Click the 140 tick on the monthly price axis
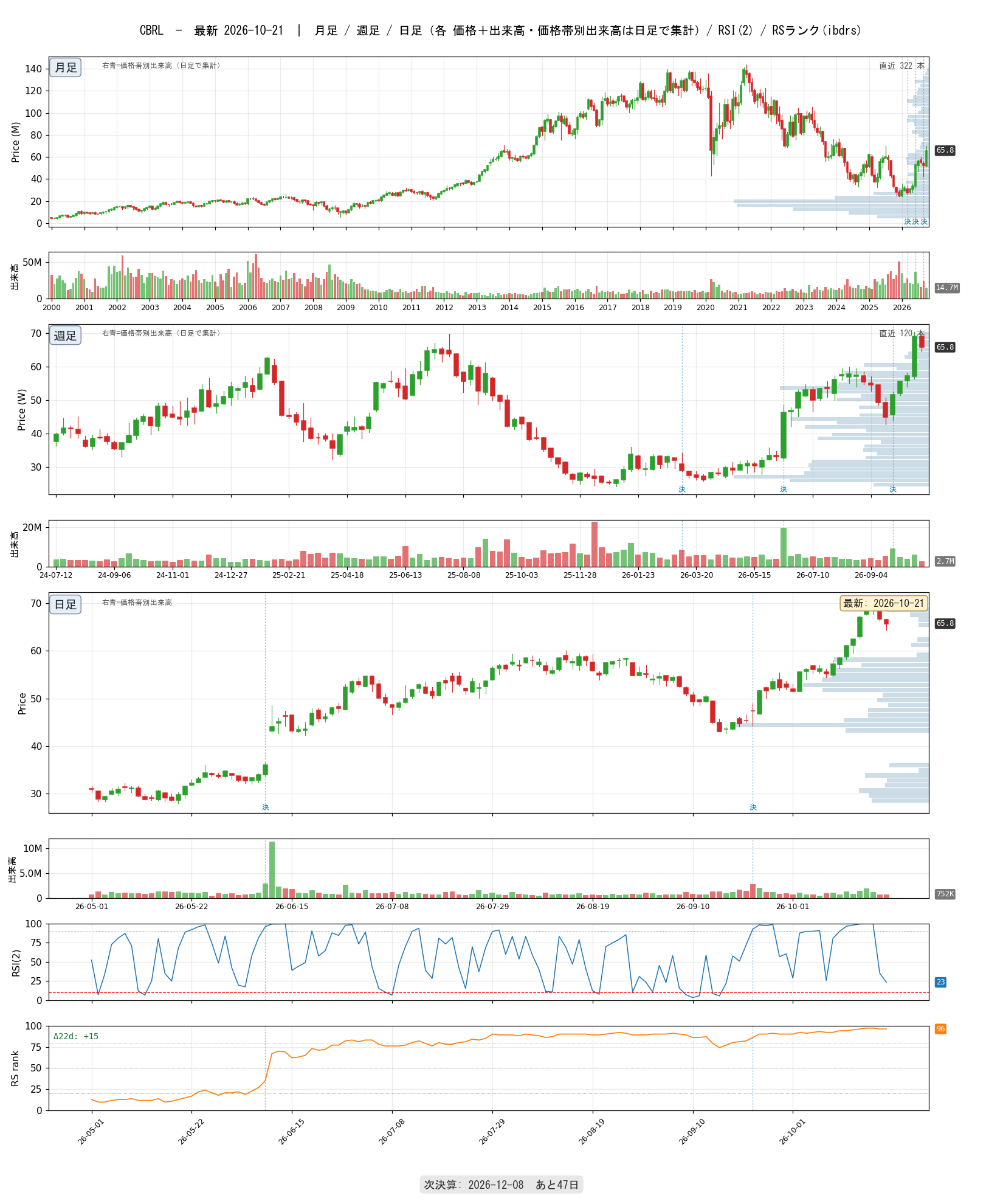Screen dimensions: 1003x1204 pos(33,69)
